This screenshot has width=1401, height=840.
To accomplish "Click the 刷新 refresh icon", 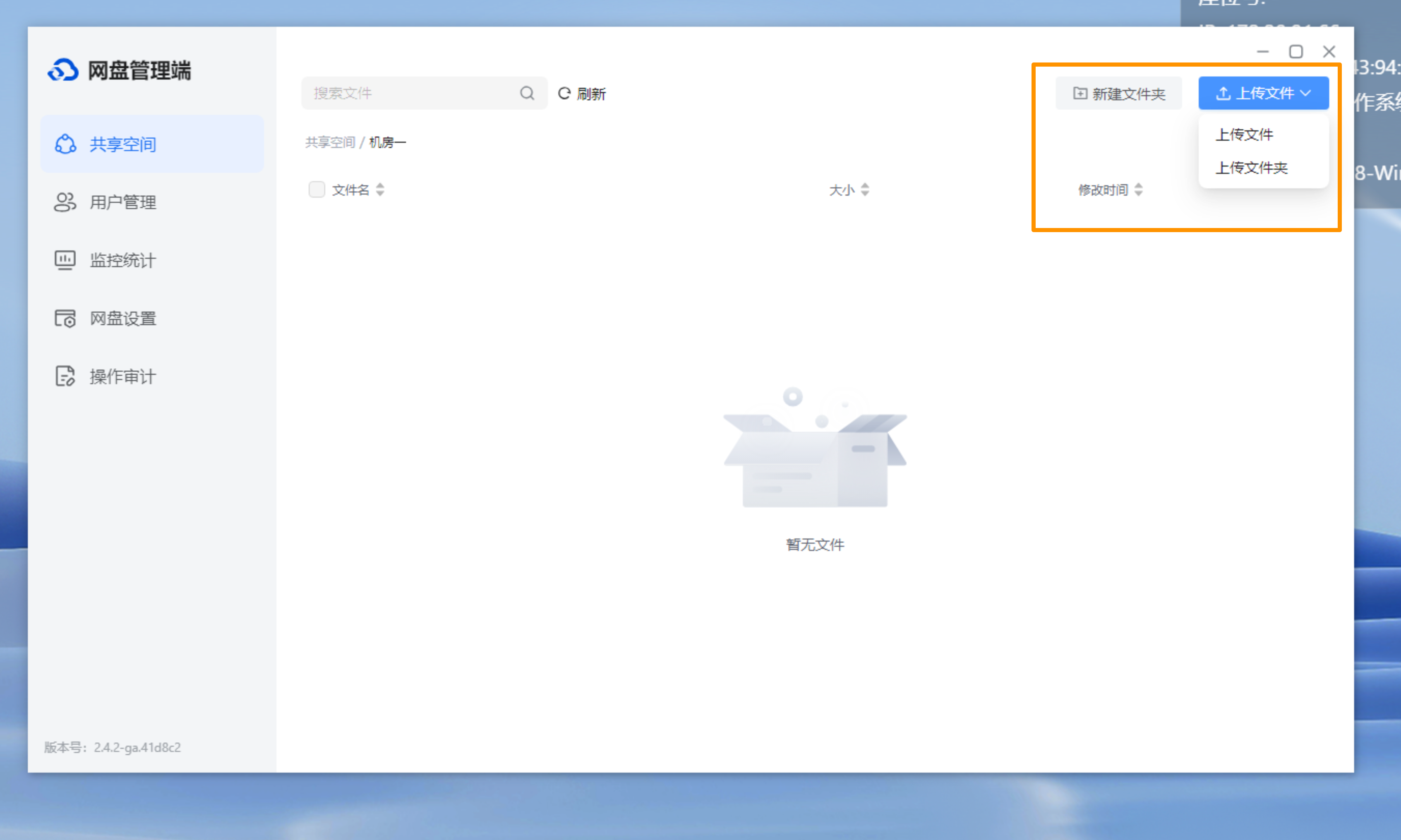I will point(564,94).
